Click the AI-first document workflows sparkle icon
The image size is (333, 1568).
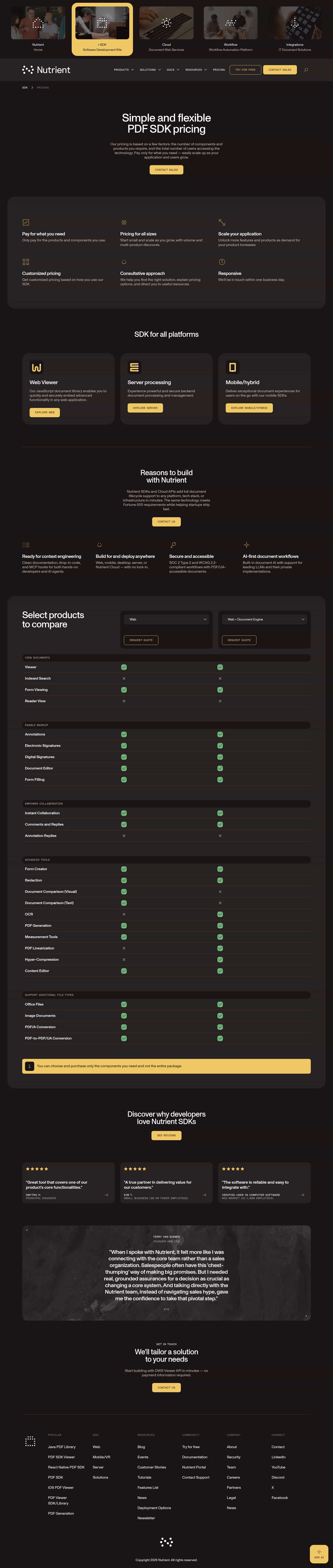tap(246, 545)
